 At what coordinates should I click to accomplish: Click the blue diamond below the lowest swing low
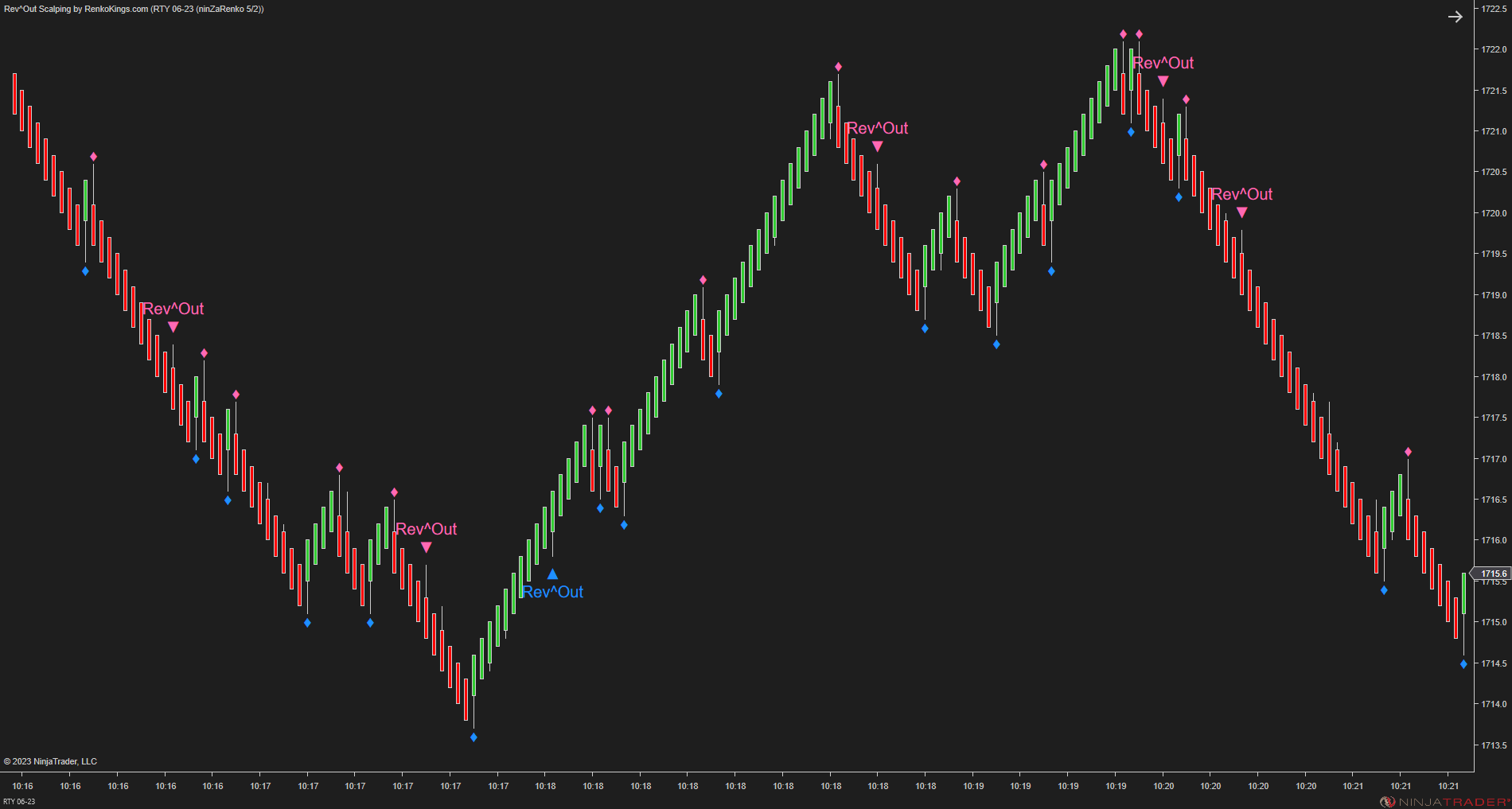point(473,737)
